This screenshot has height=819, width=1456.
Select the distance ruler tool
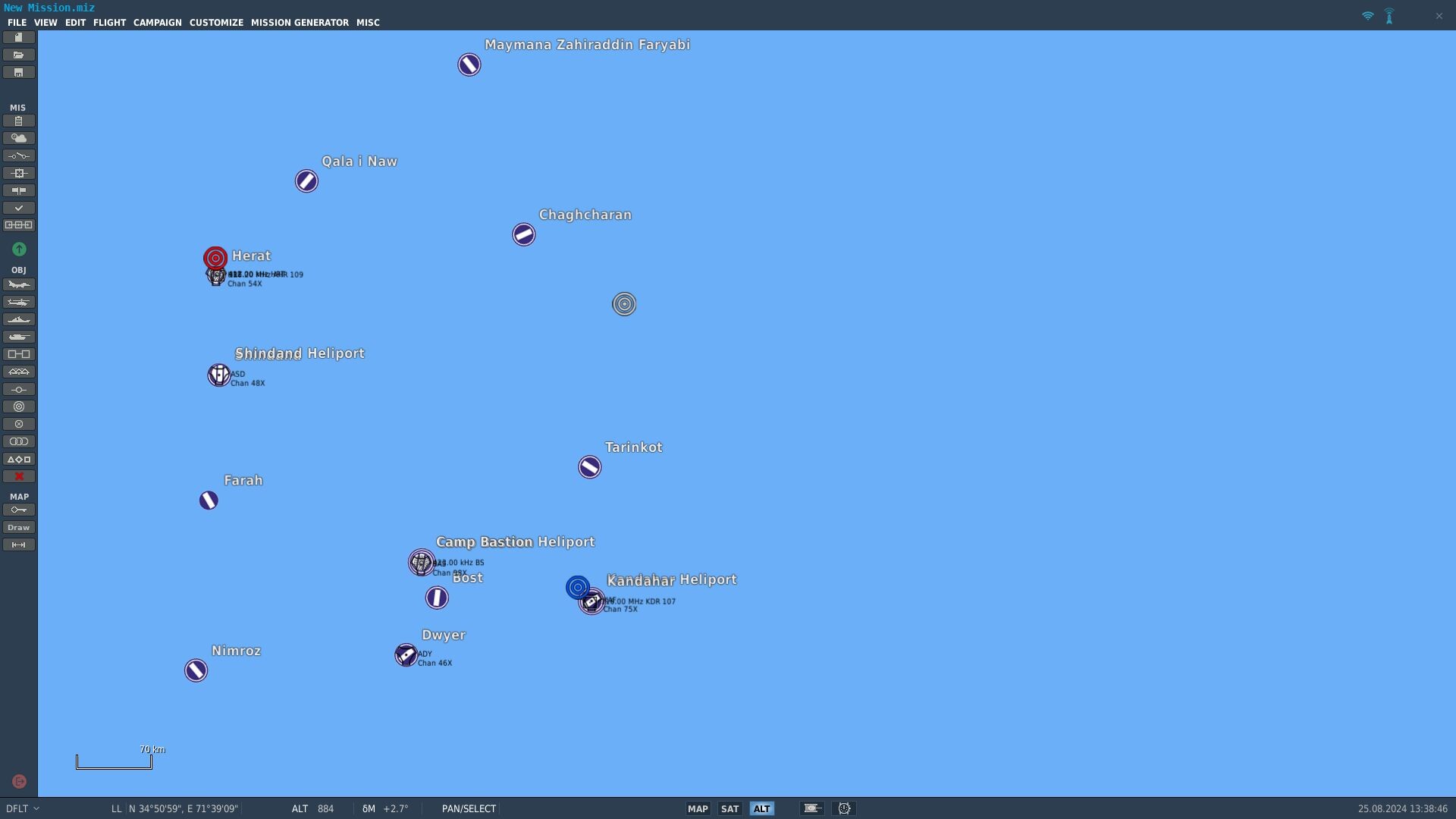18,544
